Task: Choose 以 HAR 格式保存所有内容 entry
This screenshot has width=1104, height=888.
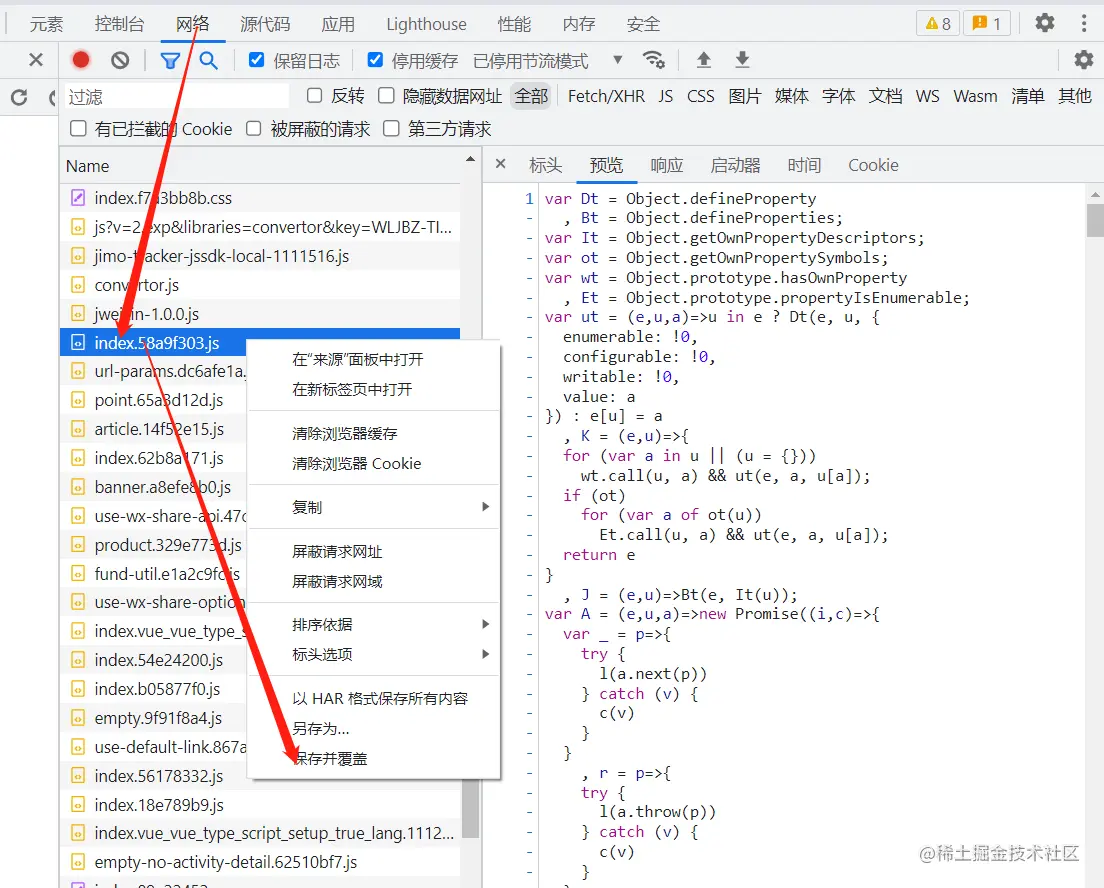Action: tap(374, 699)
